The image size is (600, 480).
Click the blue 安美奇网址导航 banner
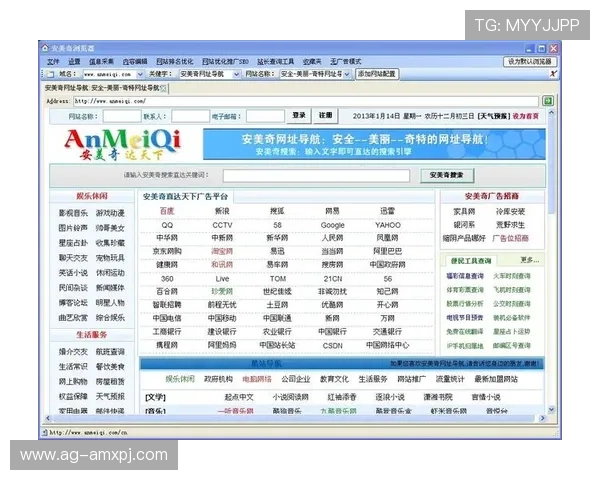tap(374, 144)
